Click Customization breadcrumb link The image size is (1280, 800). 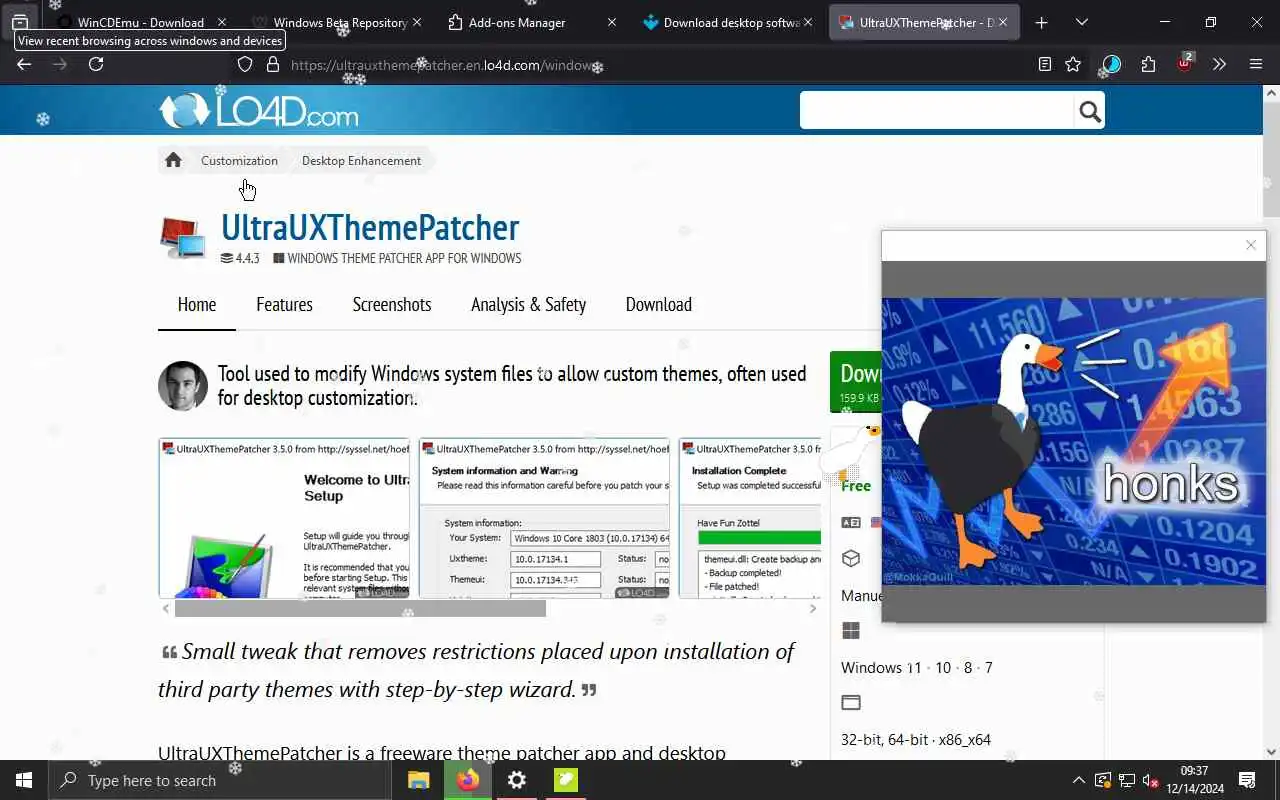point(239,160)
